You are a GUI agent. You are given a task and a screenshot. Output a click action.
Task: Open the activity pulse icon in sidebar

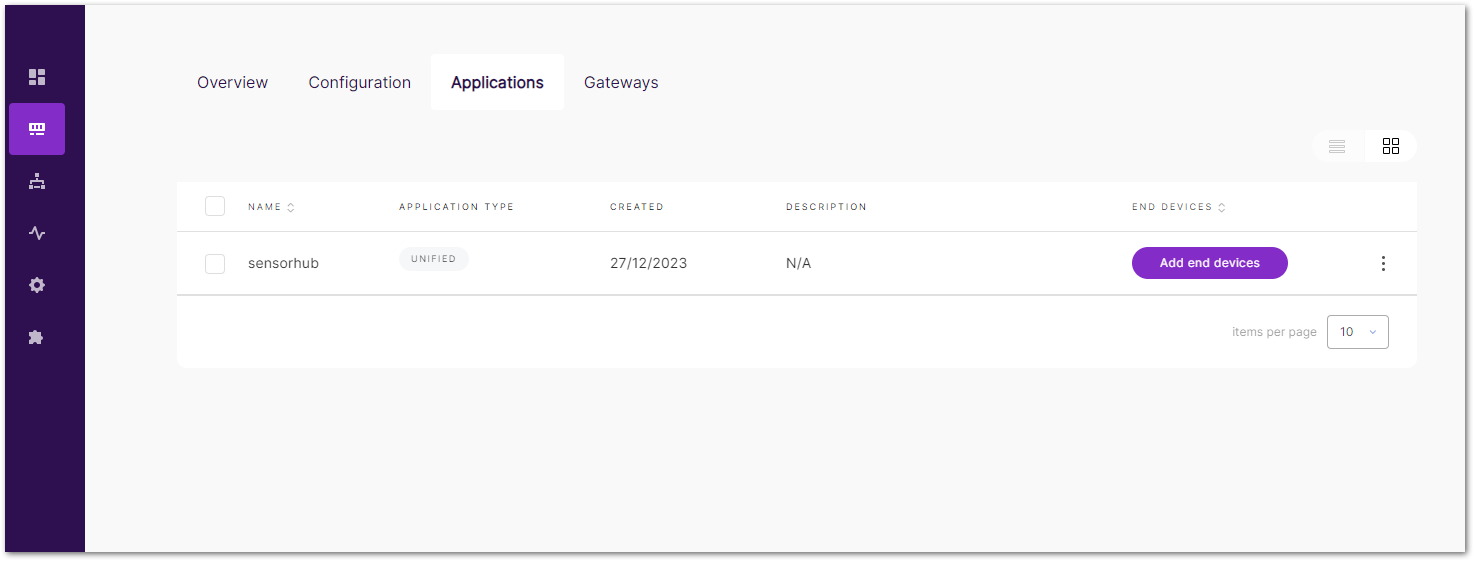37,233
